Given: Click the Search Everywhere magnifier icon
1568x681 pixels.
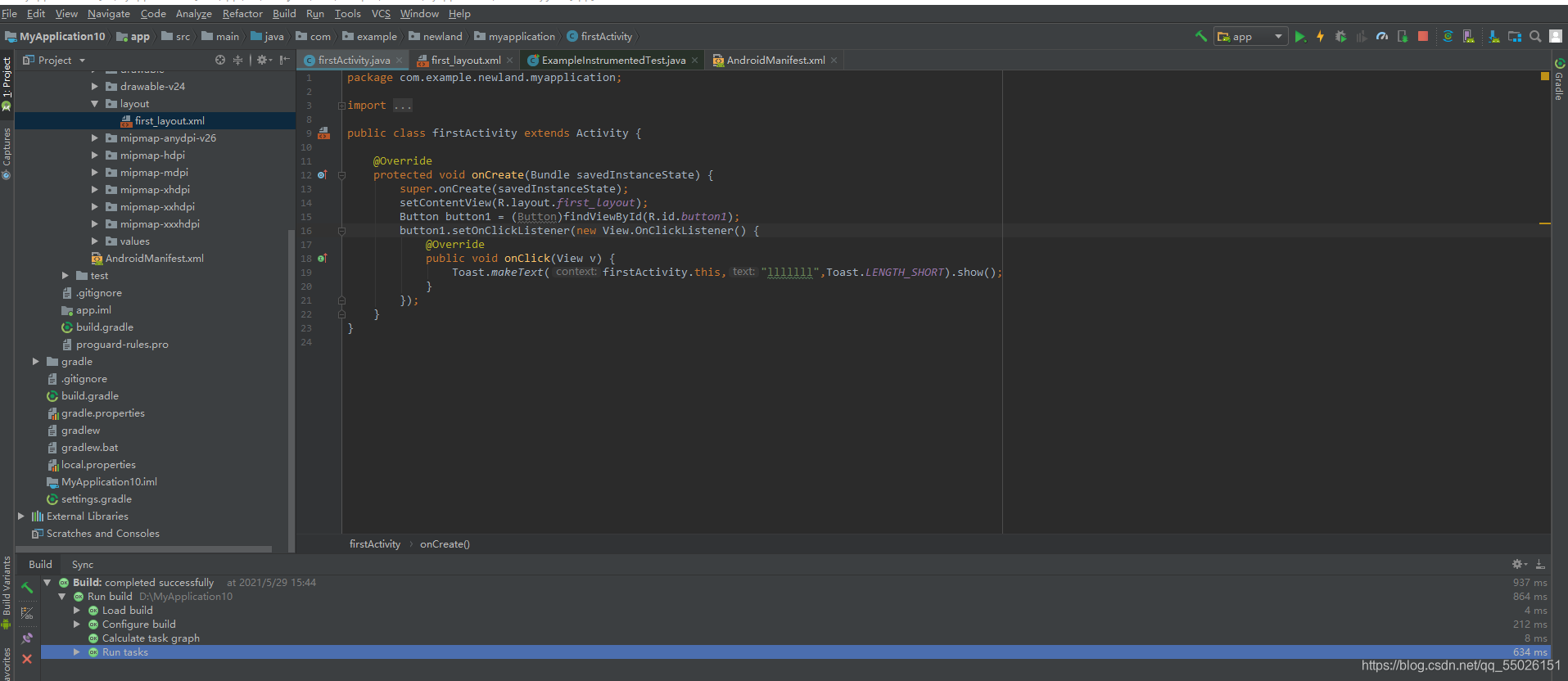Looking at the screenshot, I should 1535,36.
